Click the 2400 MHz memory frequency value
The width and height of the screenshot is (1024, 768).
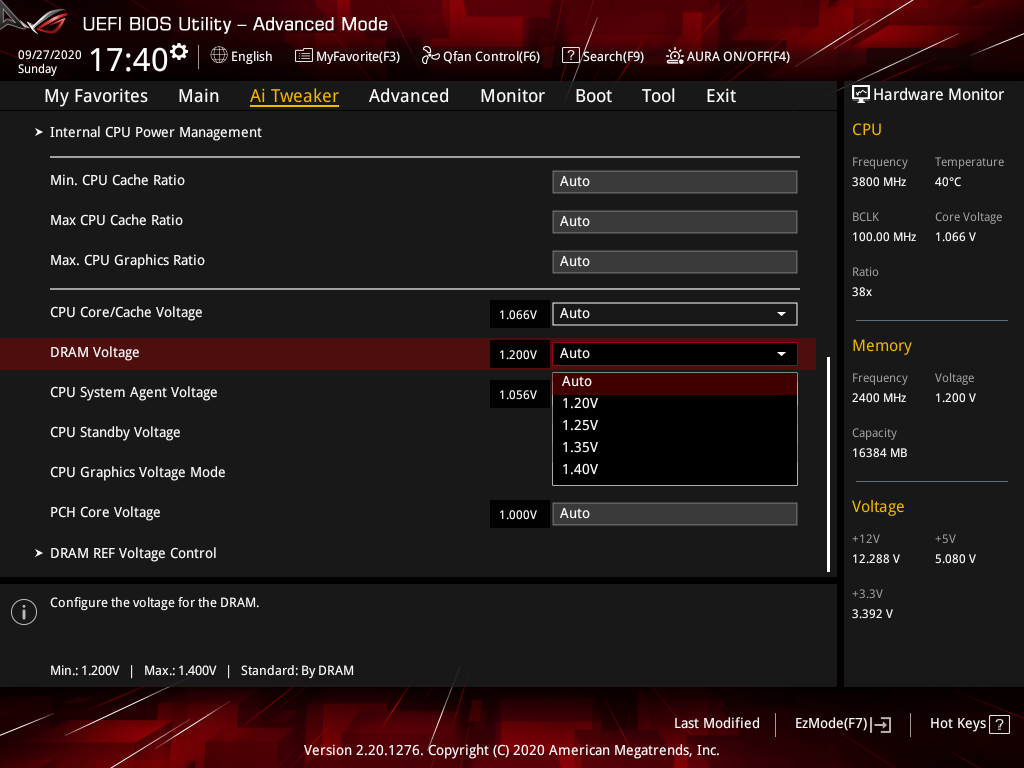(879, 398)
